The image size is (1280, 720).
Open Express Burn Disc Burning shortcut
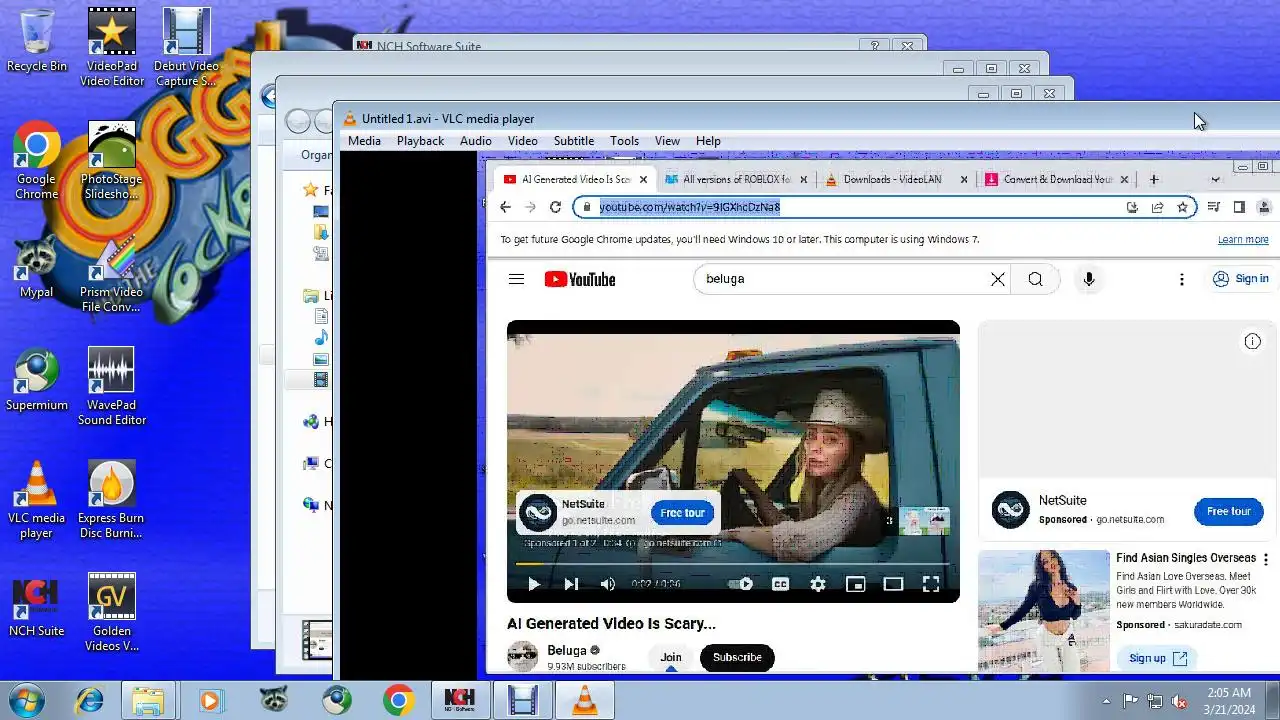(x=112, y=500)
